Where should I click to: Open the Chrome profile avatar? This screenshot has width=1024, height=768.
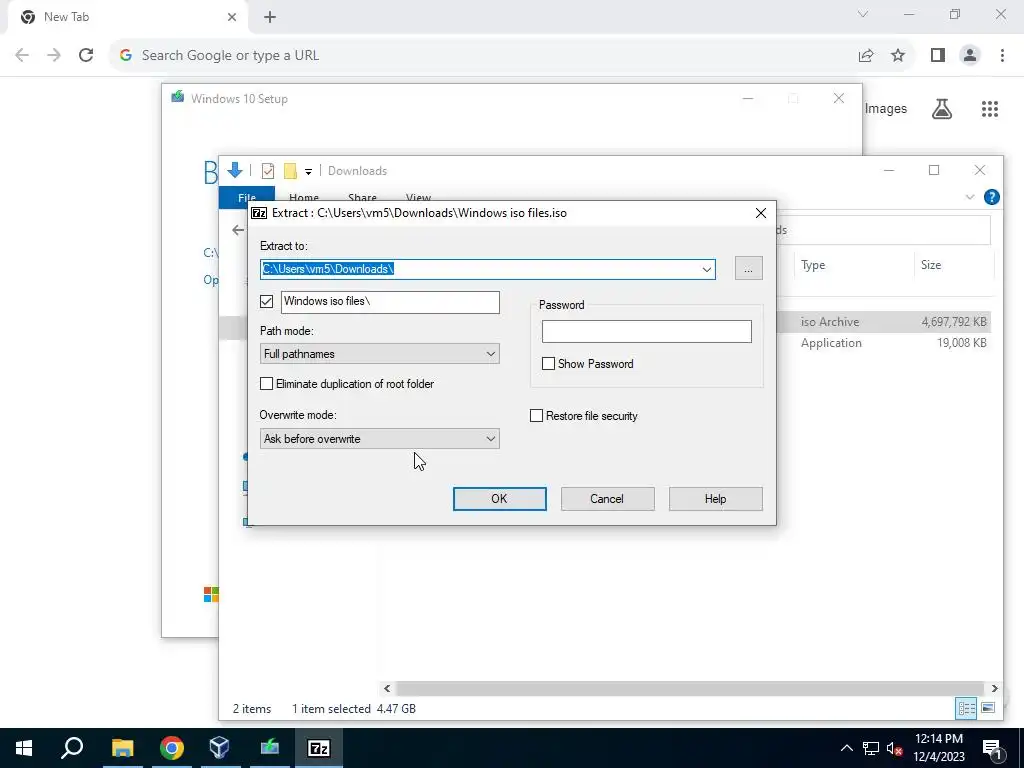[970, 56]
